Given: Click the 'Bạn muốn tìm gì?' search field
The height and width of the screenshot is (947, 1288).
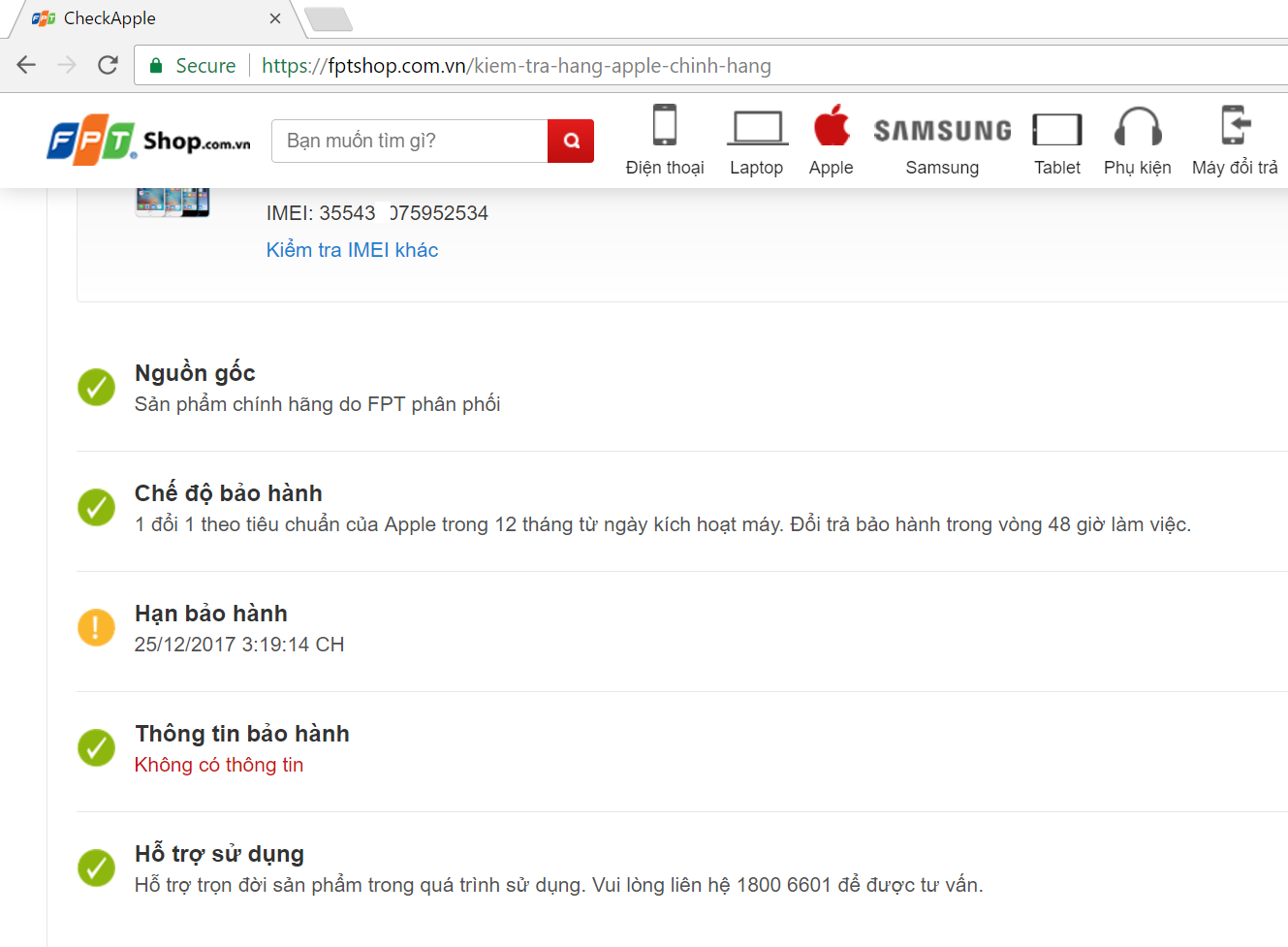Looking at the screenshot, I should [409, 141].
